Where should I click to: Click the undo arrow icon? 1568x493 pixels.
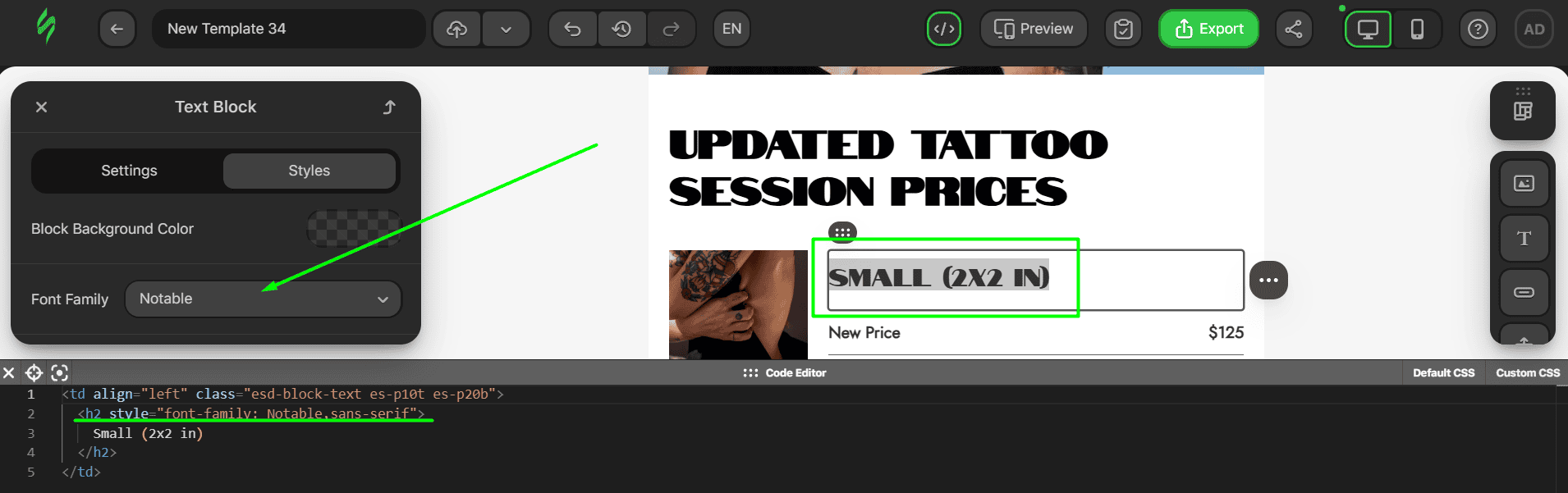572,29
